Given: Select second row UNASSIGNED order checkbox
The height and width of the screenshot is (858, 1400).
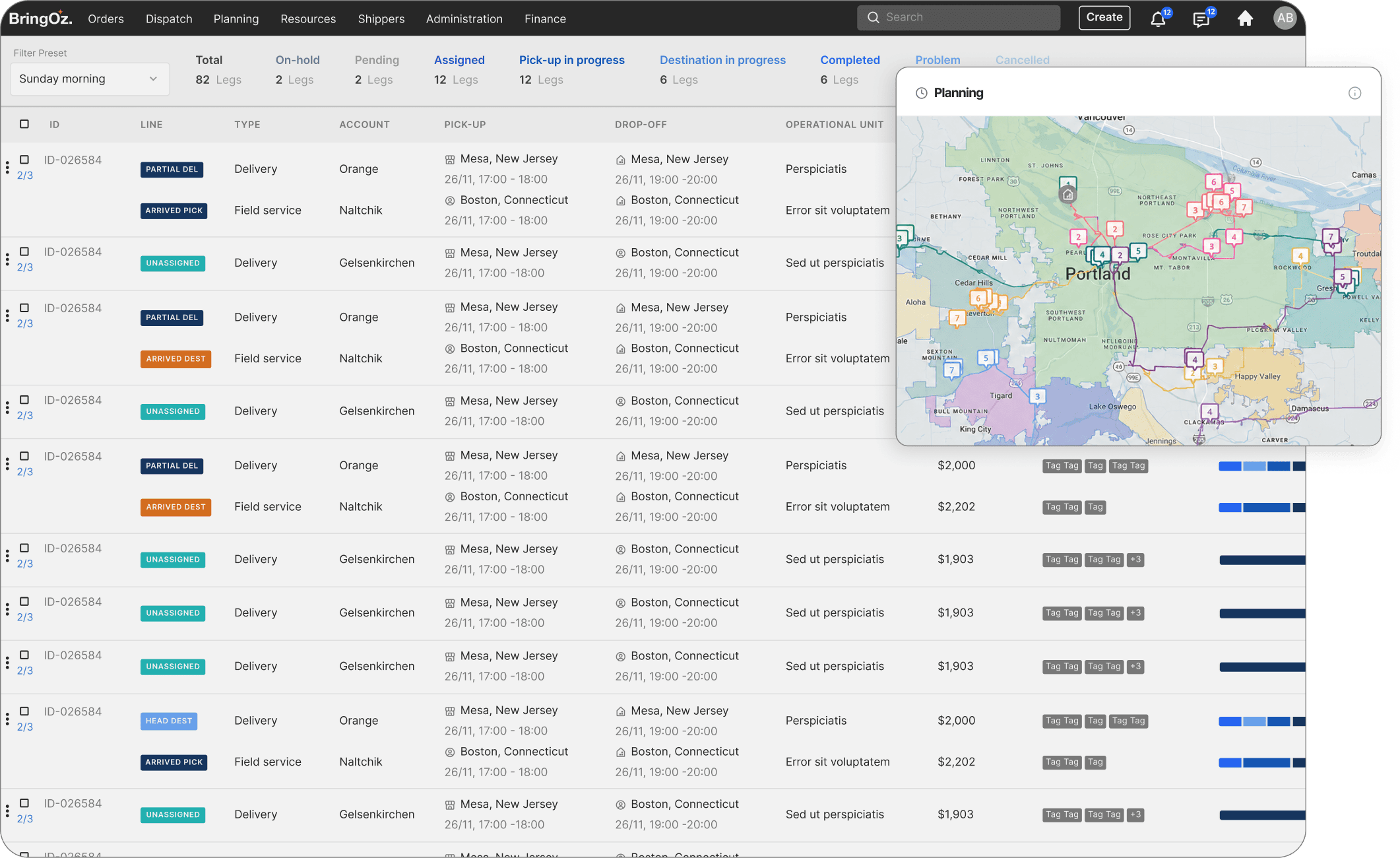Looking at the screenshot, I should click(24, 251).
